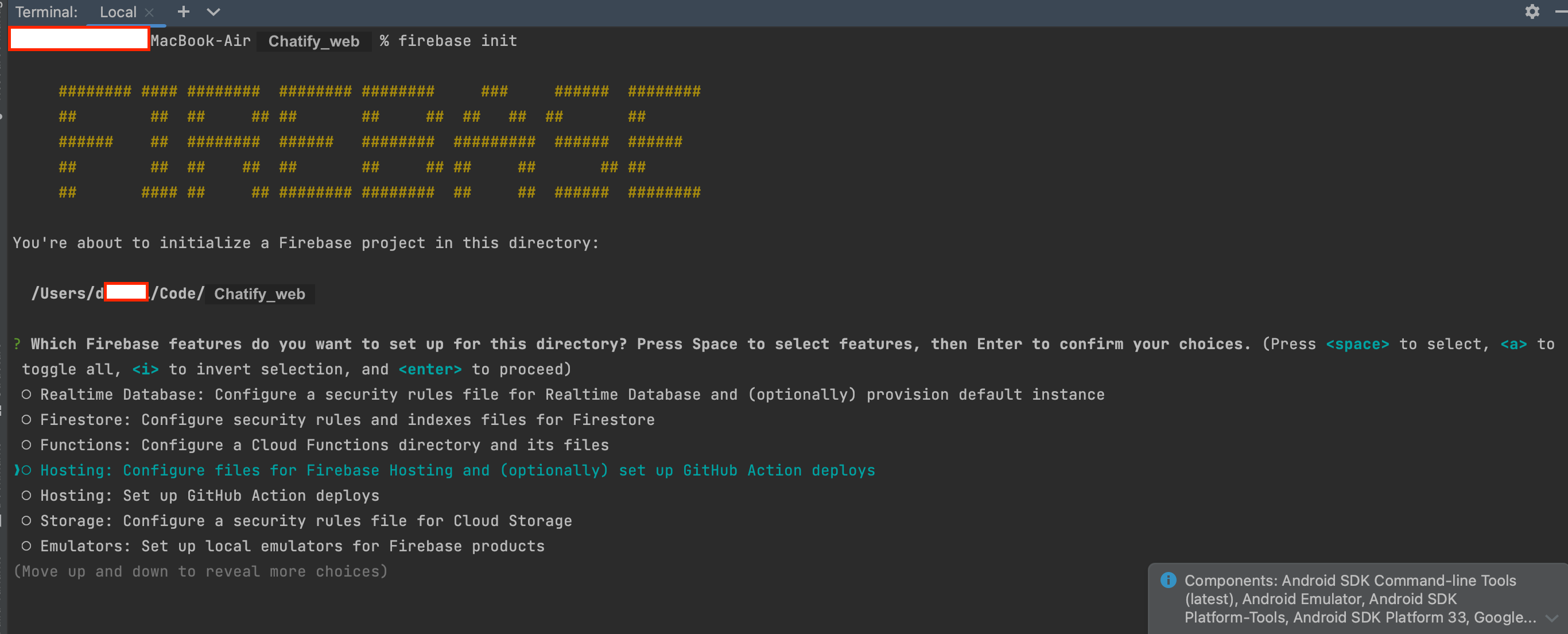Switch to the Local terminal tab
Screen dimensions: 1568x634
(118, 12)
